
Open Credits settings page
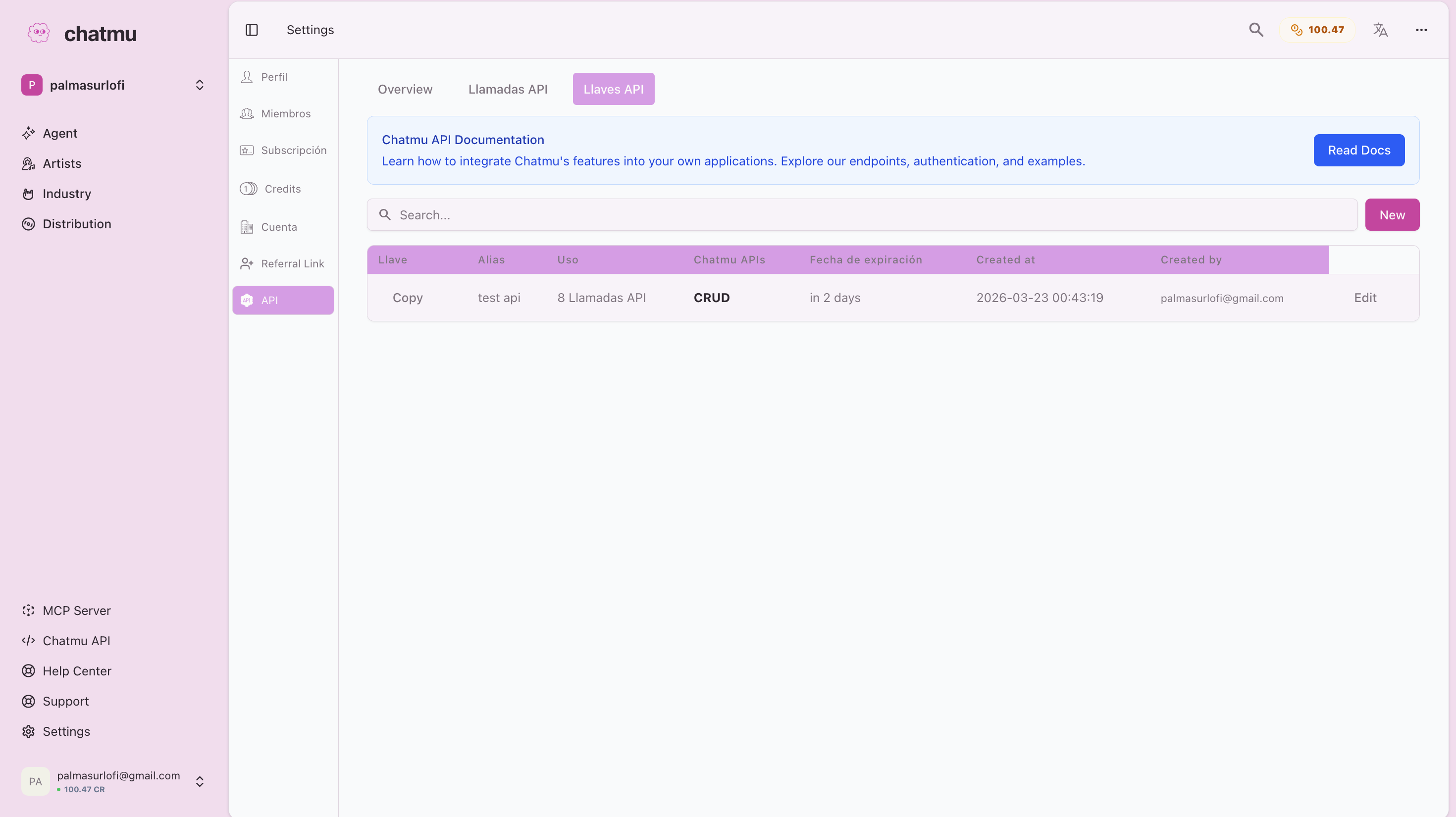(282, 189)
